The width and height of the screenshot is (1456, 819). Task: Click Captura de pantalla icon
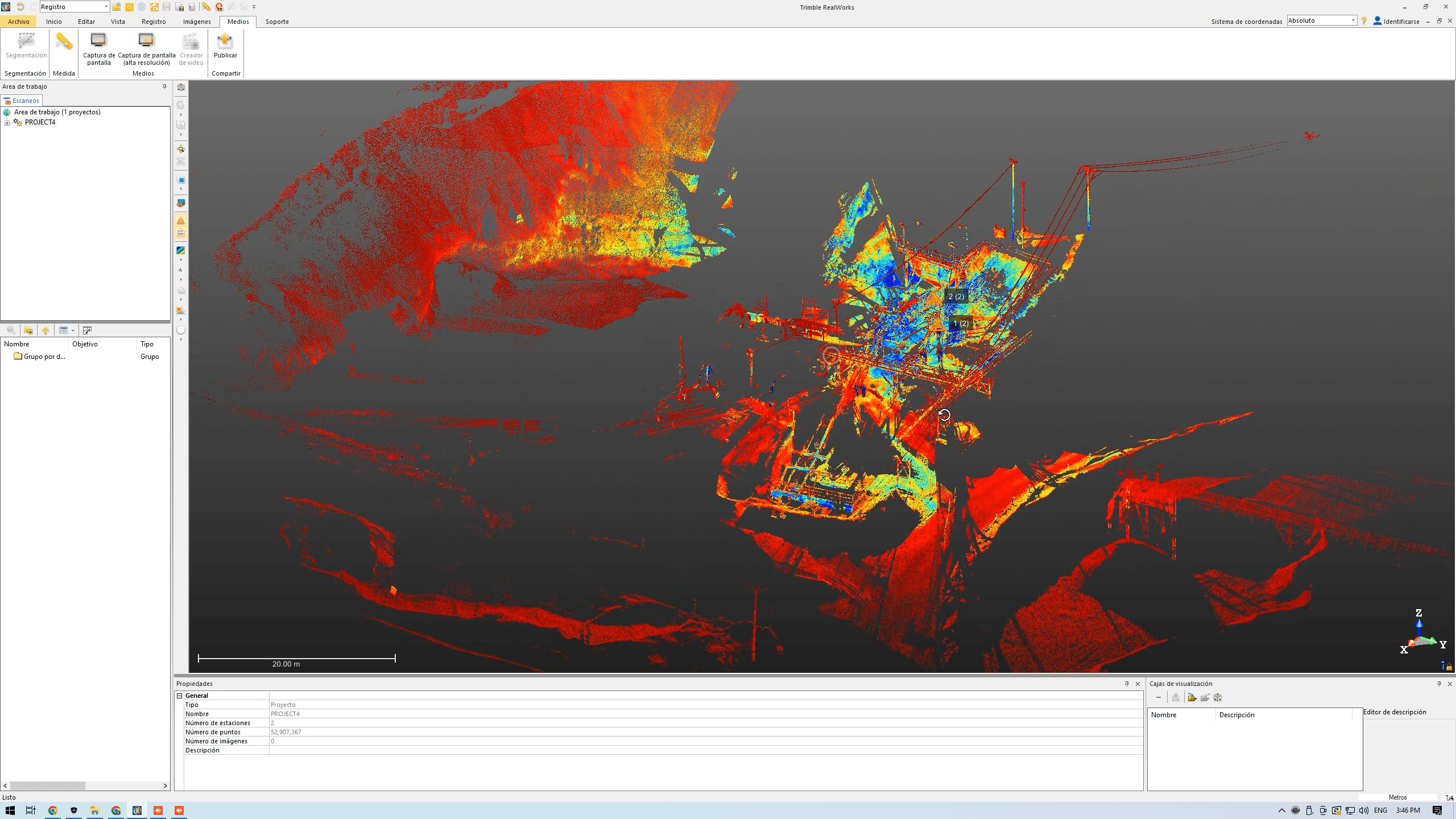(x=98, y=42)
